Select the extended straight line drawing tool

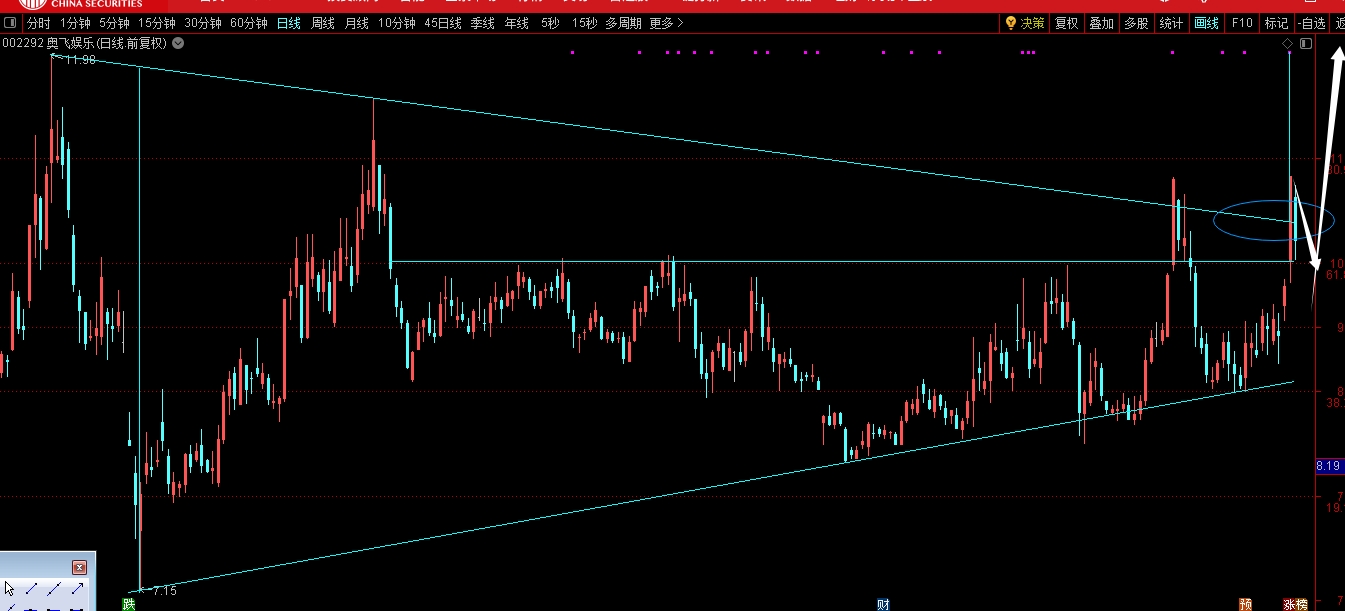54,588
